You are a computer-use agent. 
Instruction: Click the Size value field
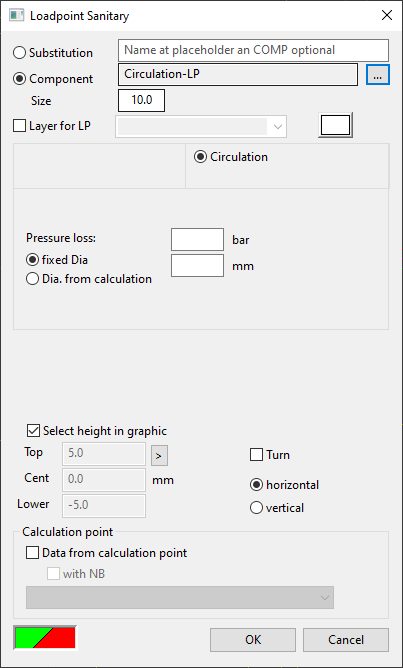click(x=141, y=101)
